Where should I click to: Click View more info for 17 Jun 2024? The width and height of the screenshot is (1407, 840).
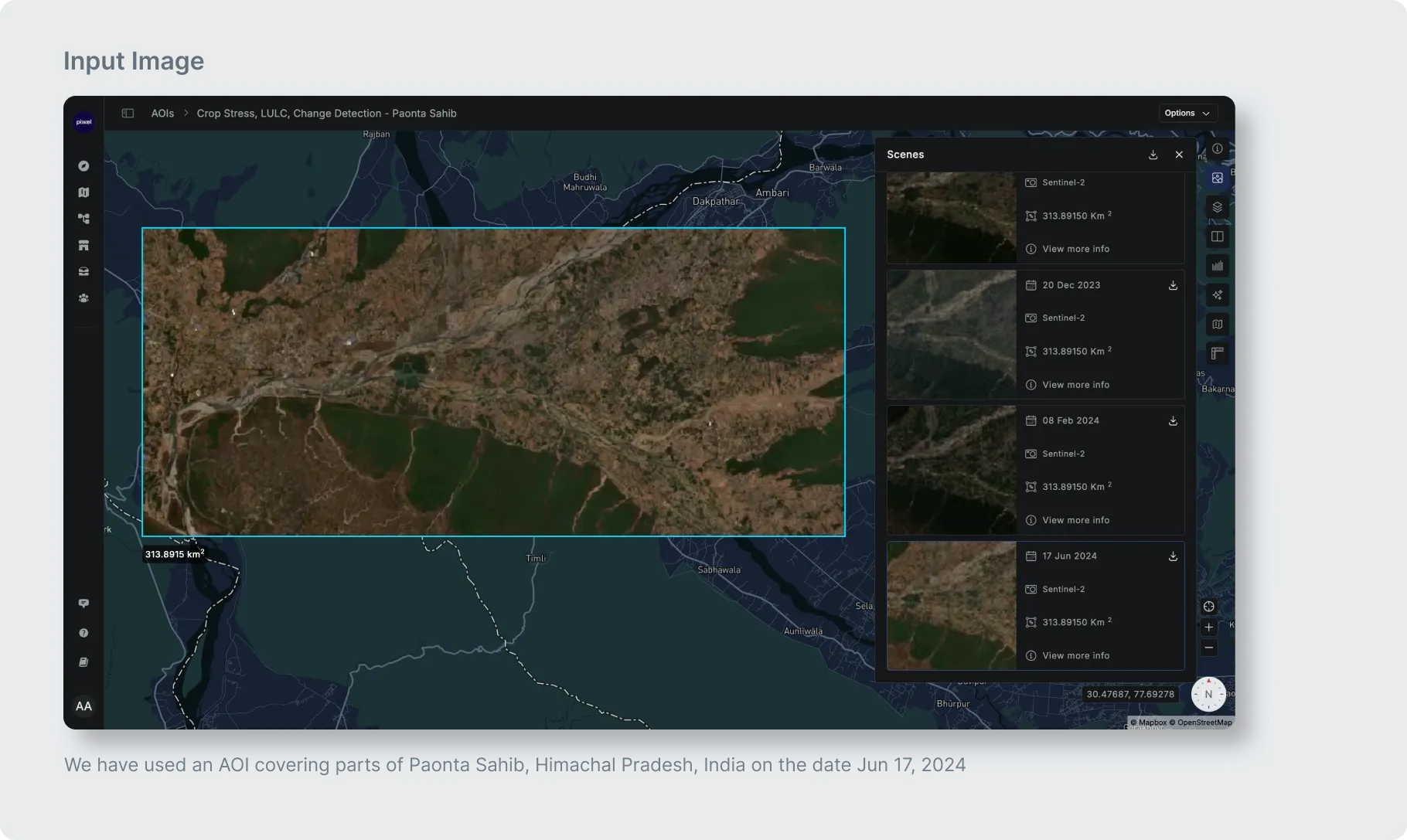1075,655
